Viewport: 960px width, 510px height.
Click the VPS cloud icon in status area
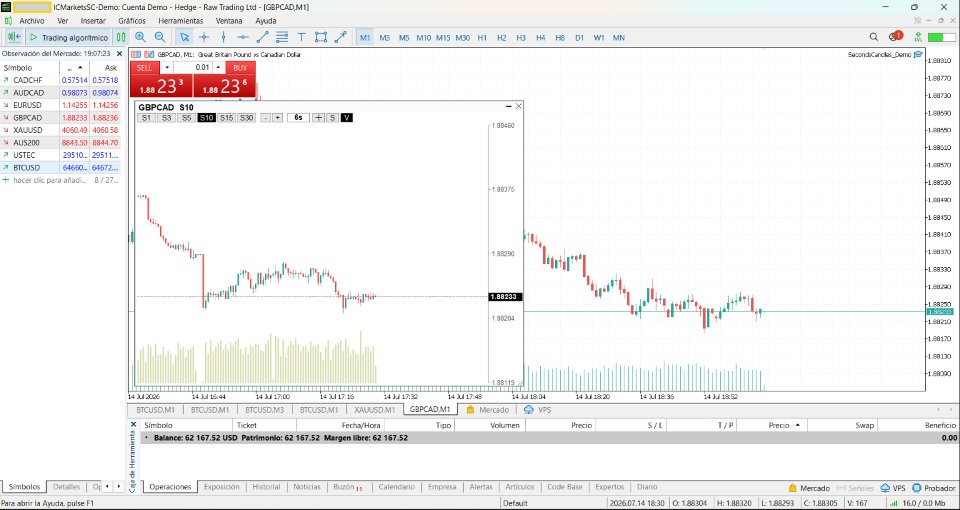[x=885, y=488]
